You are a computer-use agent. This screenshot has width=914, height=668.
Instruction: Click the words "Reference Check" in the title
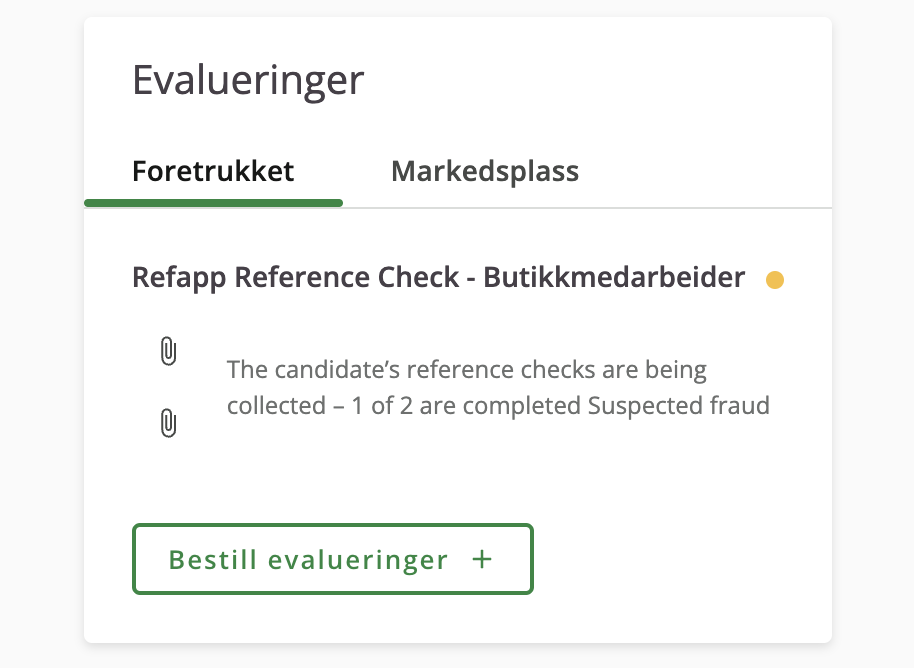pyautogui.click(x=346, y=277)
